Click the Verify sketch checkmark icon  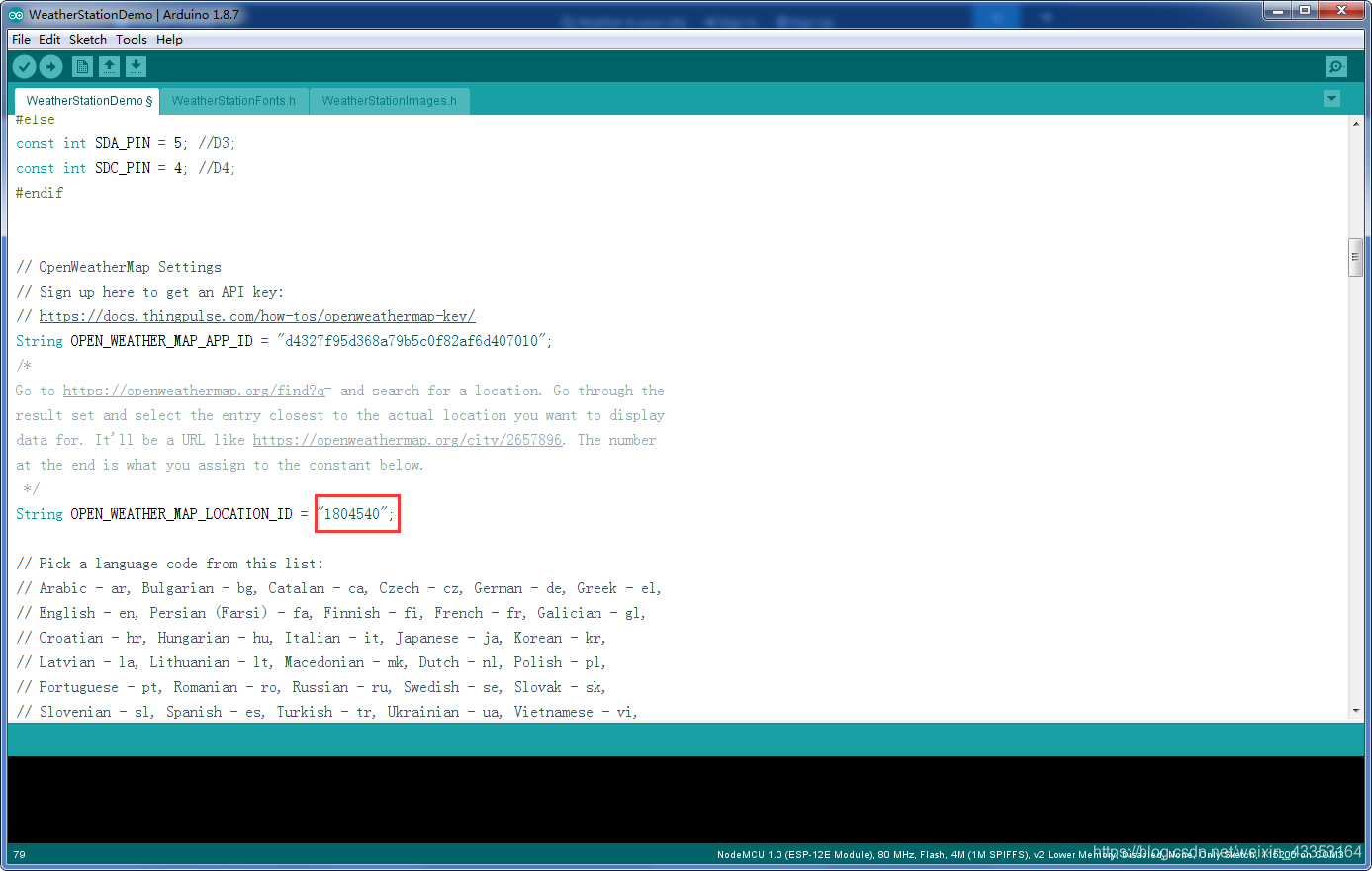(x=25, y=66)
